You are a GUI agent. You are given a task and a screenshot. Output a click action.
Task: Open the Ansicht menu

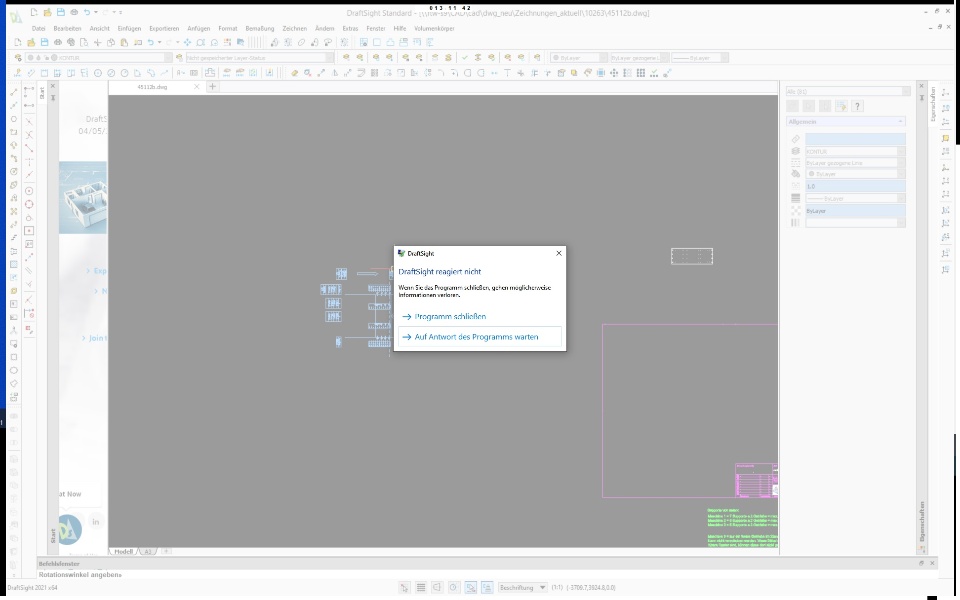click(x=99, y=28)
